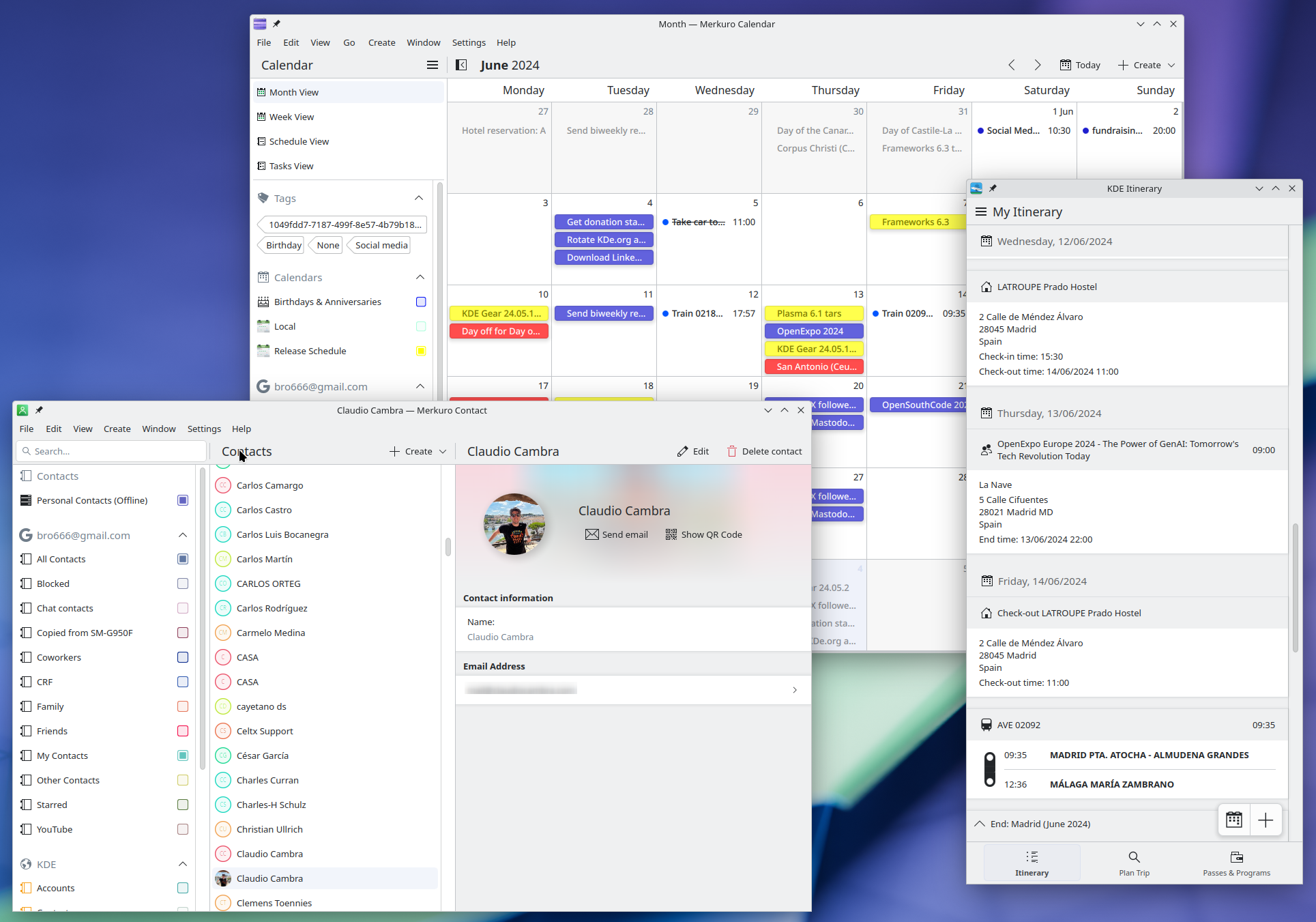Click the Send email envelope icon
Viewport: 1316px width, 922px height.
click(x=591, y=534)
